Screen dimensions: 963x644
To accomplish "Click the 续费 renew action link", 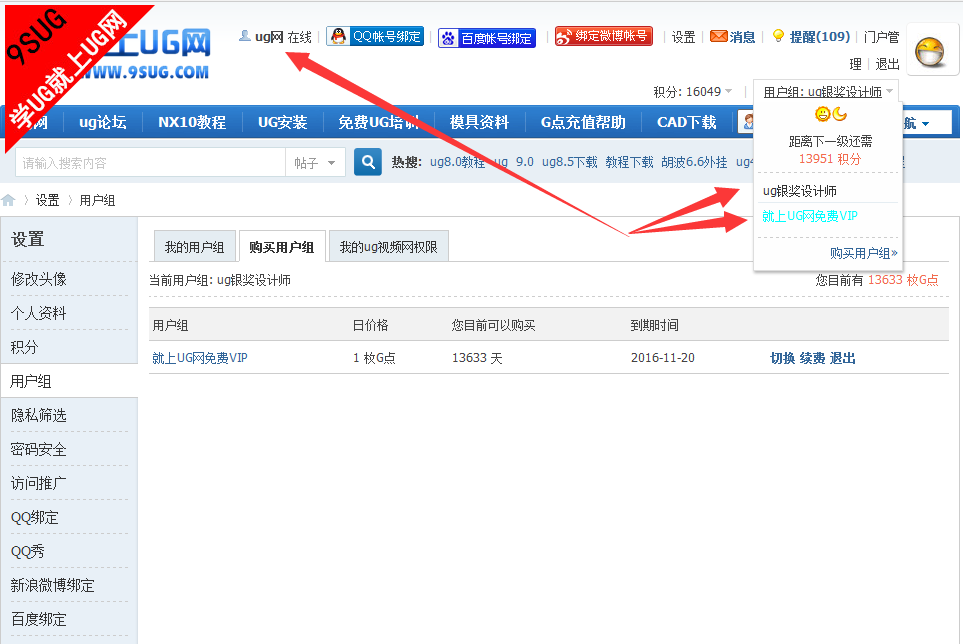I will 813,358.
